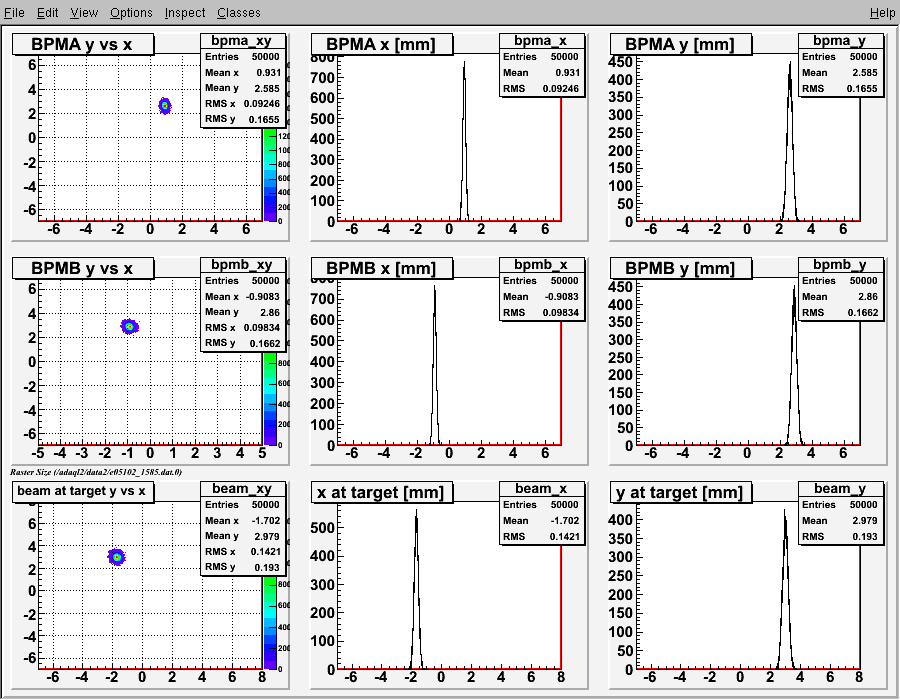Click the BPMB y histogram peak
900x700 pixels.
794,288
